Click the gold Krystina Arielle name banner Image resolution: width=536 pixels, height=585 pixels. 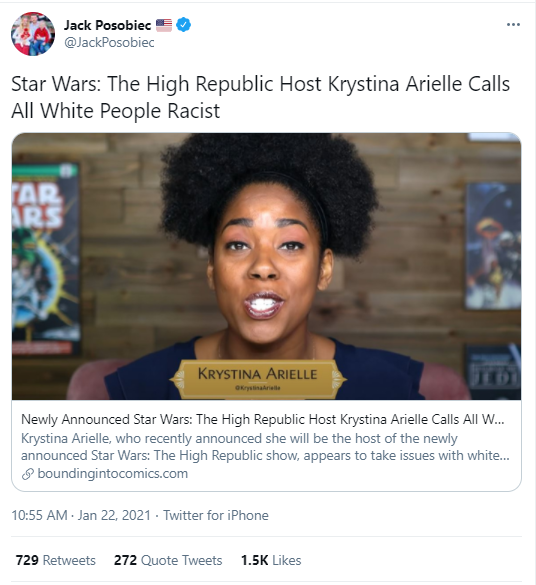[258, 378]
